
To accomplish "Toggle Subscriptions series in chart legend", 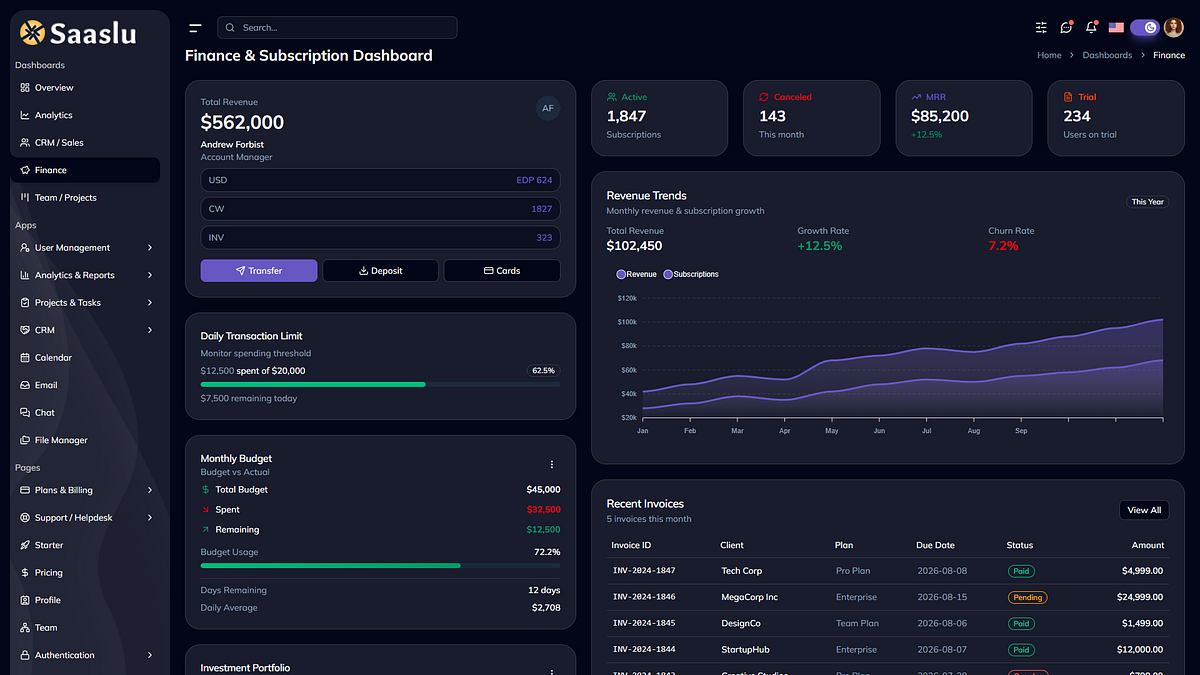I will click(x=691, y=274).
